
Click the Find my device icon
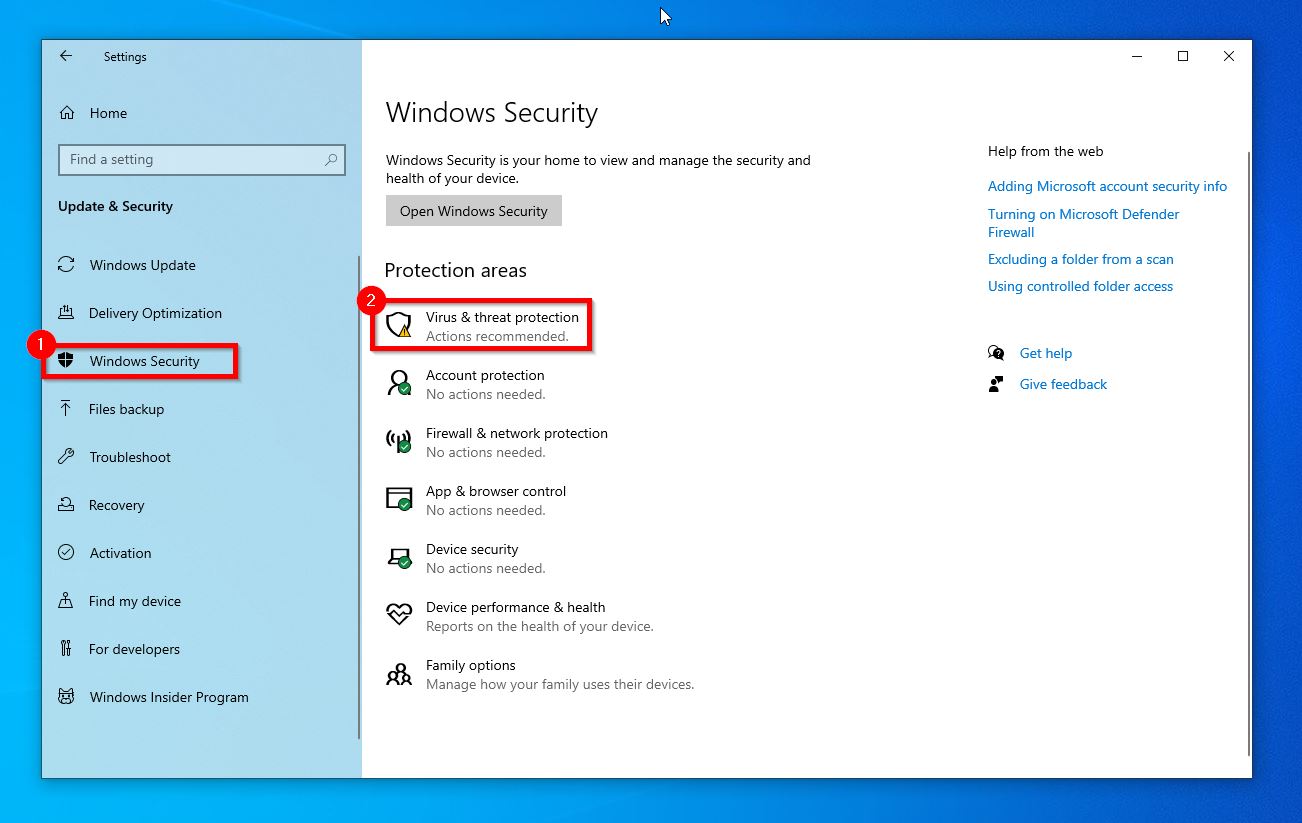point(66,601)
